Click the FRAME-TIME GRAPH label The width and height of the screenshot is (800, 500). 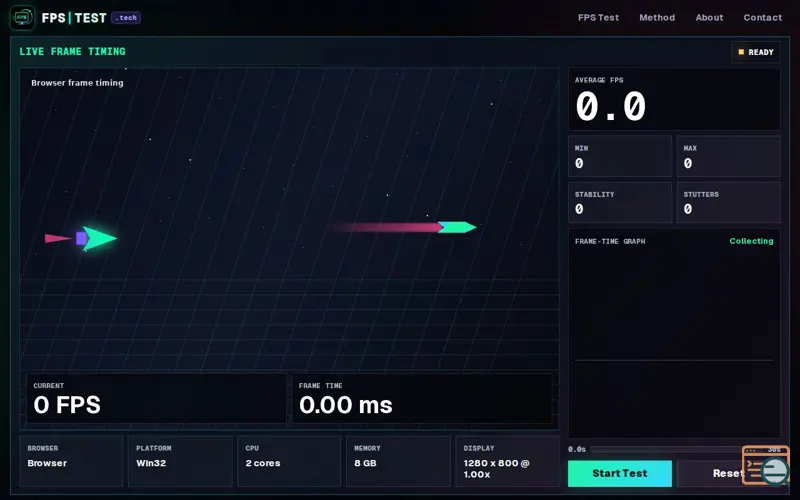coord(610,241)
